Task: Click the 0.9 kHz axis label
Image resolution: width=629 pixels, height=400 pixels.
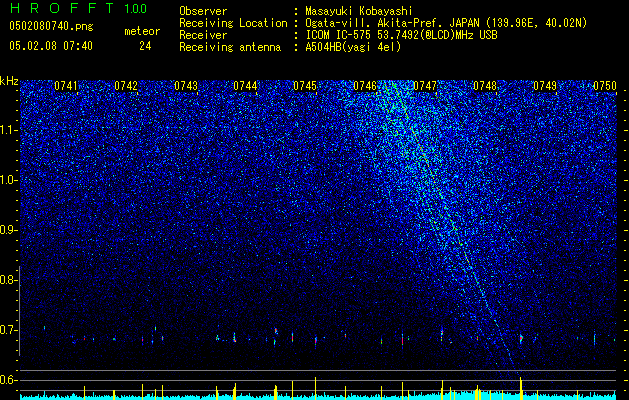Action: (8, 230)
